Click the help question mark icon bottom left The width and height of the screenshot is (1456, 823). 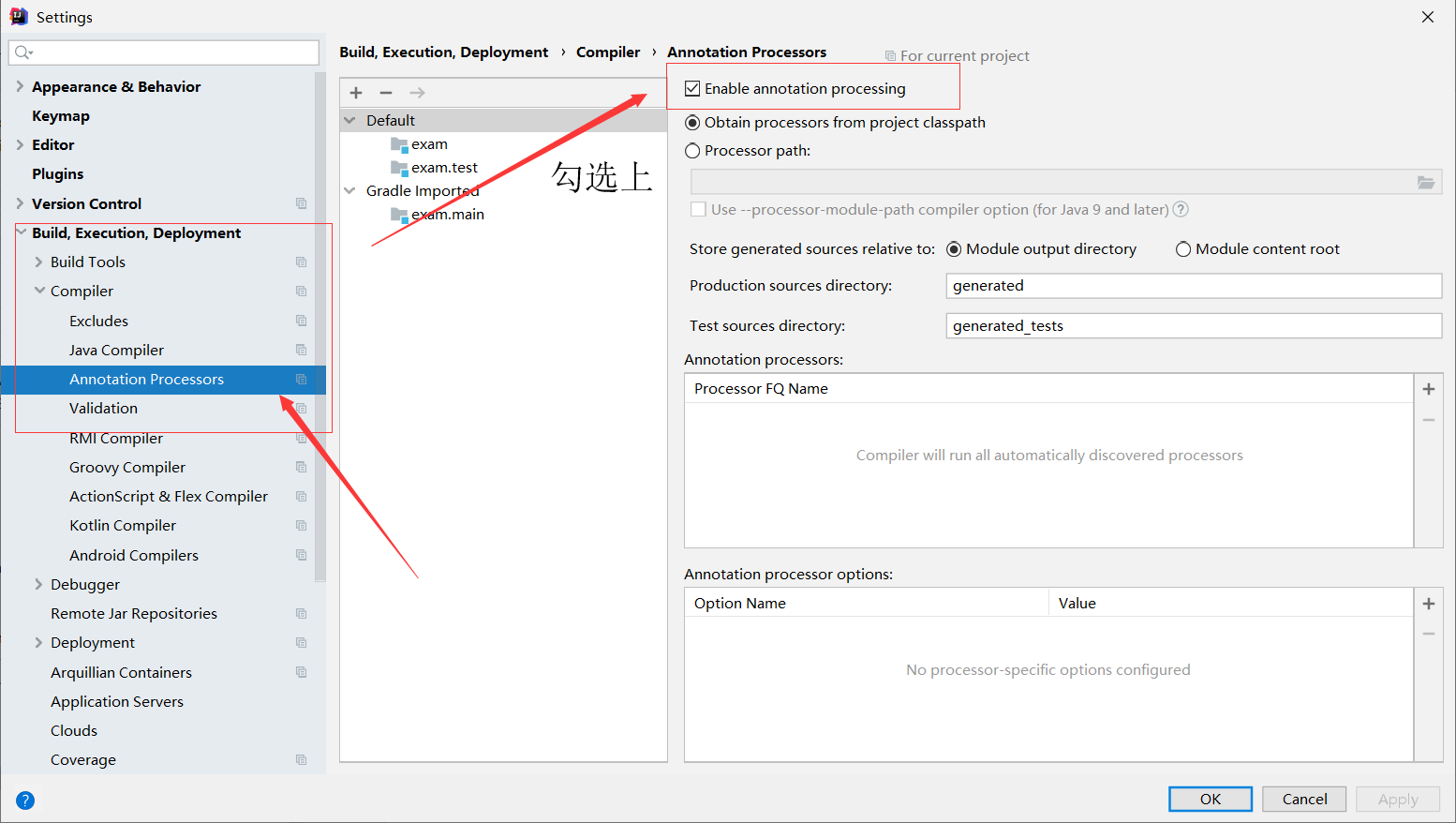pyautogui.click(x=24, y=801)
